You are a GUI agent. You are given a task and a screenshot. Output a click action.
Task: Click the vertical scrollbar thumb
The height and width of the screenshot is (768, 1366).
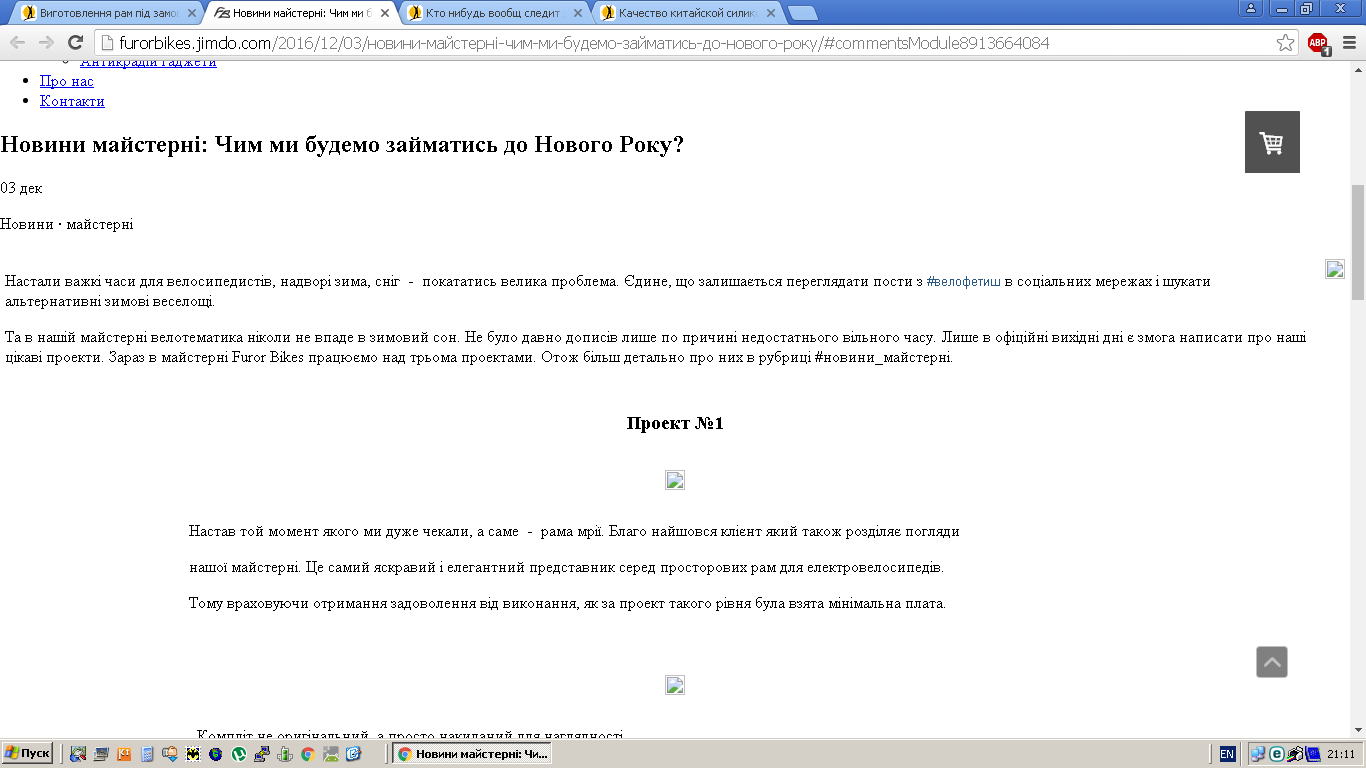tap(1357, 240)
